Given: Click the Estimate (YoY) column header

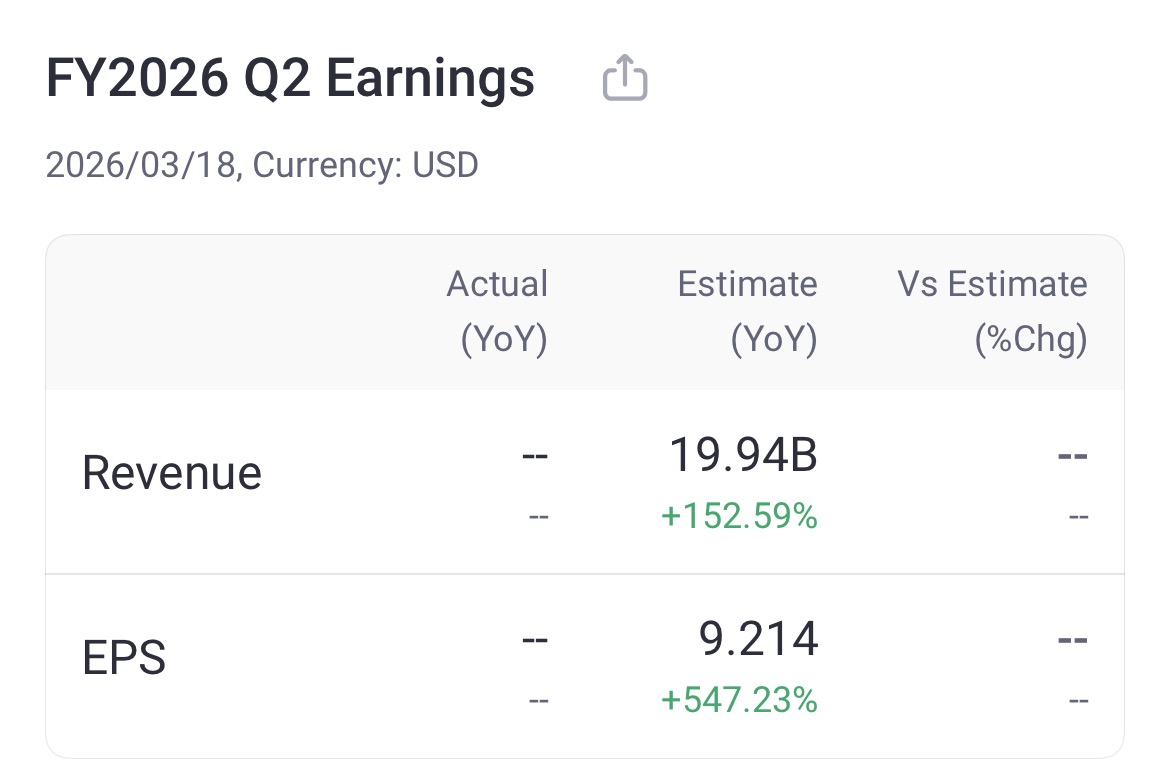Looking at the screenshot, I should click(x=748, y=312).
